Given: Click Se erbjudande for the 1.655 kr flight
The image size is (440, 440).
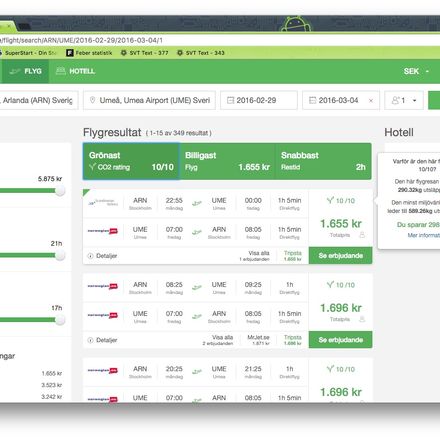Looking at the screenshot, I should 340,256.
